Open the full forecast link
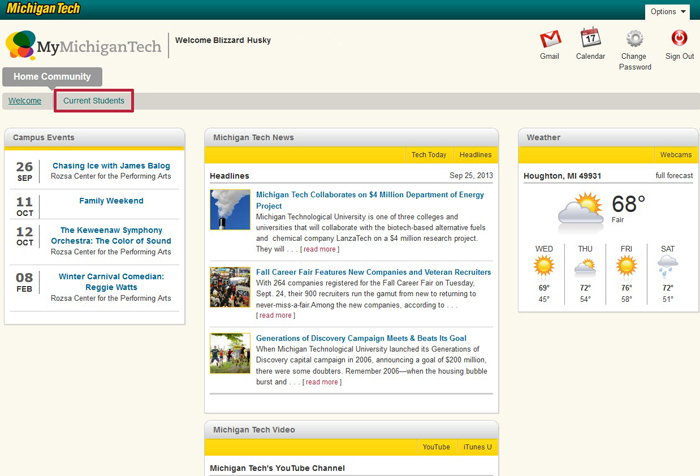This screenshot has width=700, height=476. 674,175
